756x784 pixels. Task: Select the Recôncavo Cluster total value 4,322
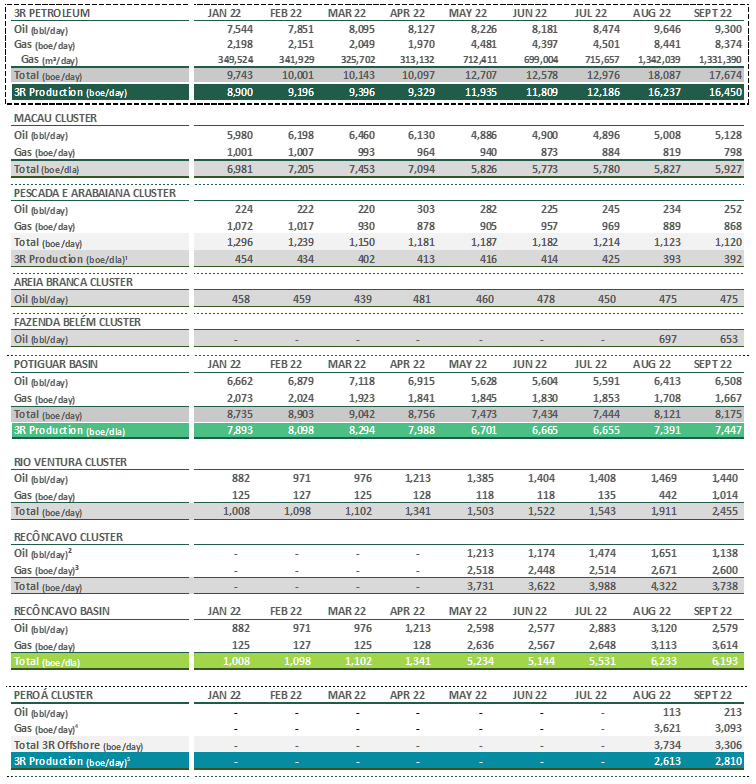664,586
